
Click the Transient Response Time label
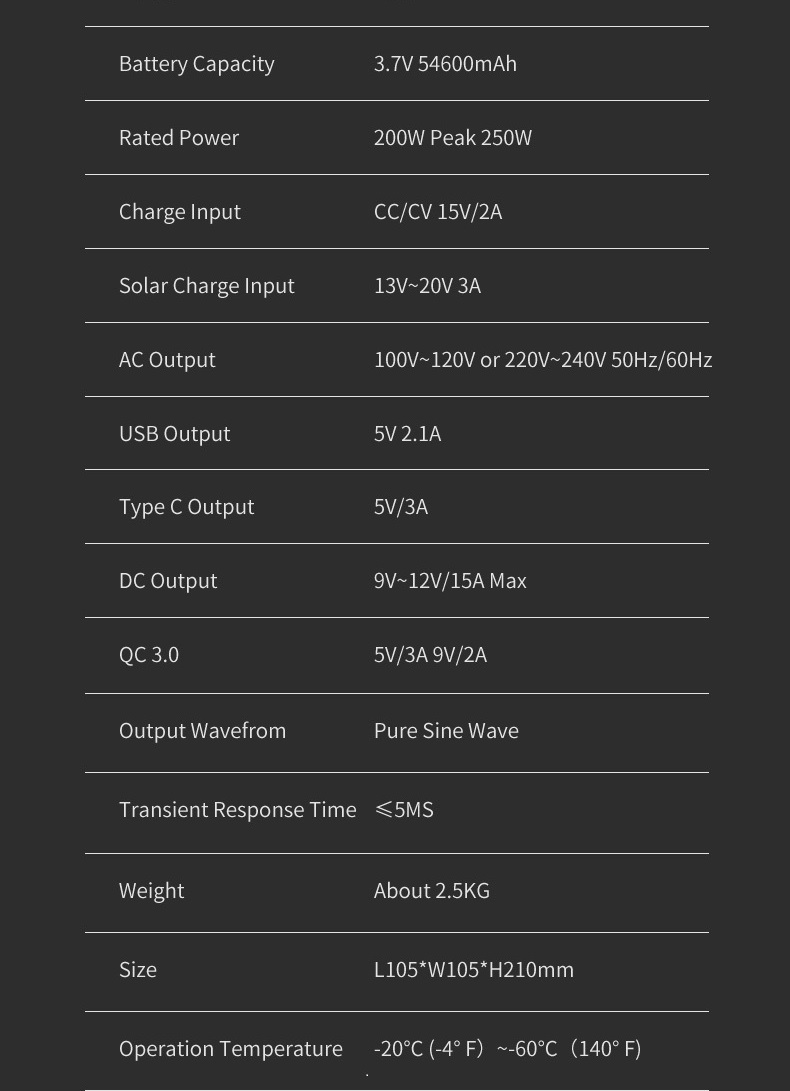point(237,810)
